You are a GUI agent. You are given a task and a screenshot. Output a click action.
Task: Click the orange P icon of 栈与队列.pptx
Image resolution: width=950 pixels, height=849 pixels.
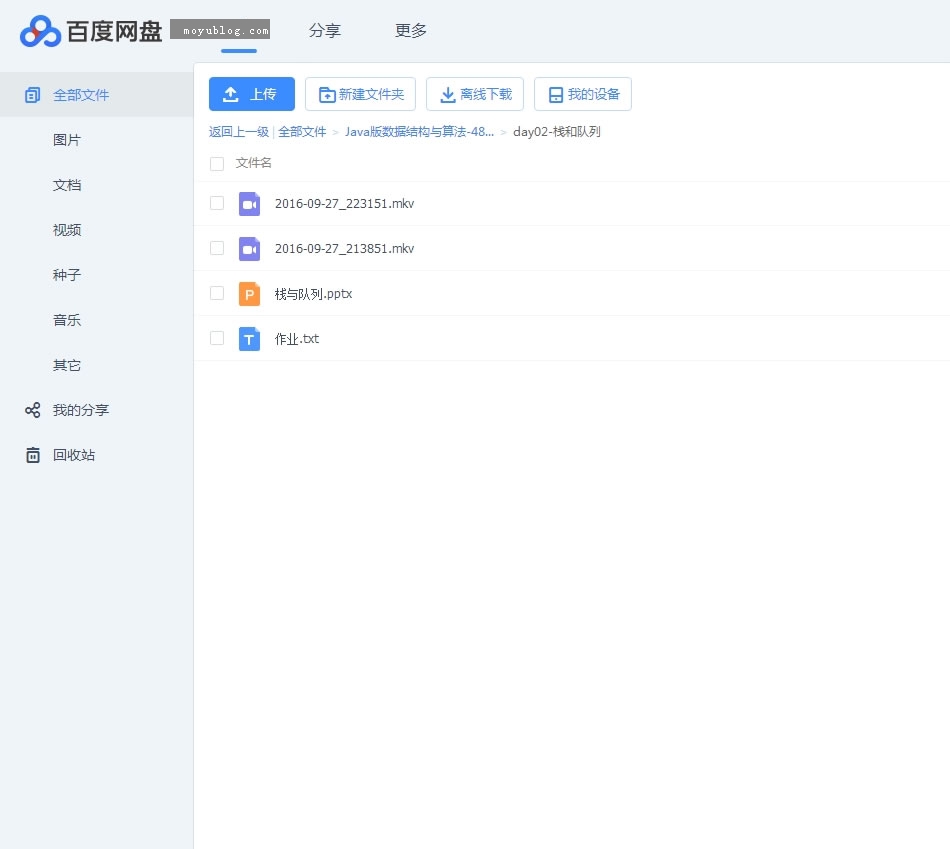pos(249,294)
